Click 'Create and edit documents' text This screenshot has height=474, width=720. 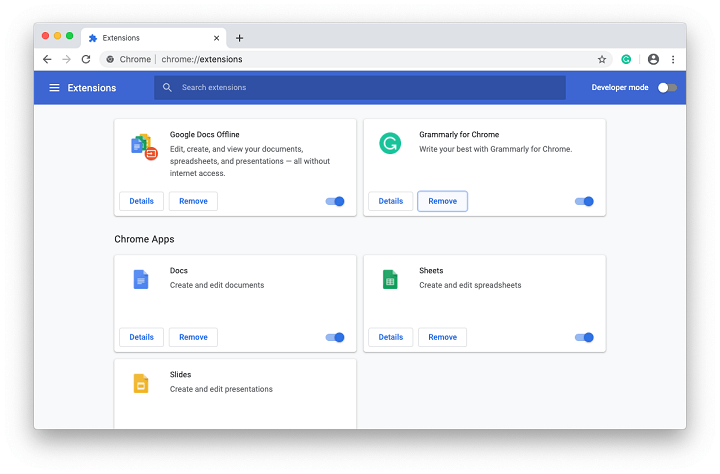[217, 285]
